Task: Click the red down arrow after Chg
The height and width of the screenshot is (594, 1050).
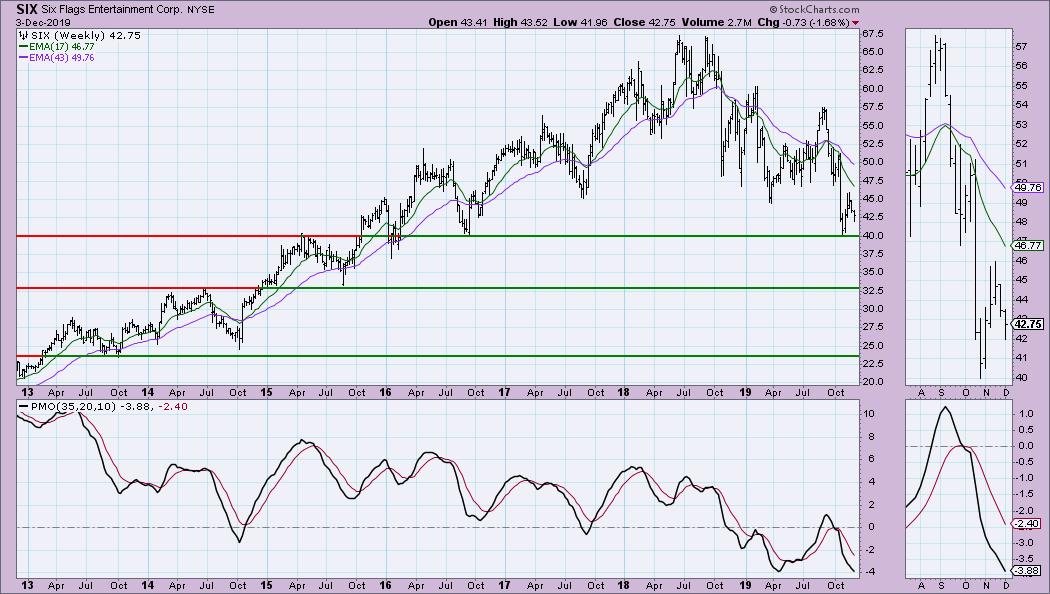Action: [x=855, y=23]
